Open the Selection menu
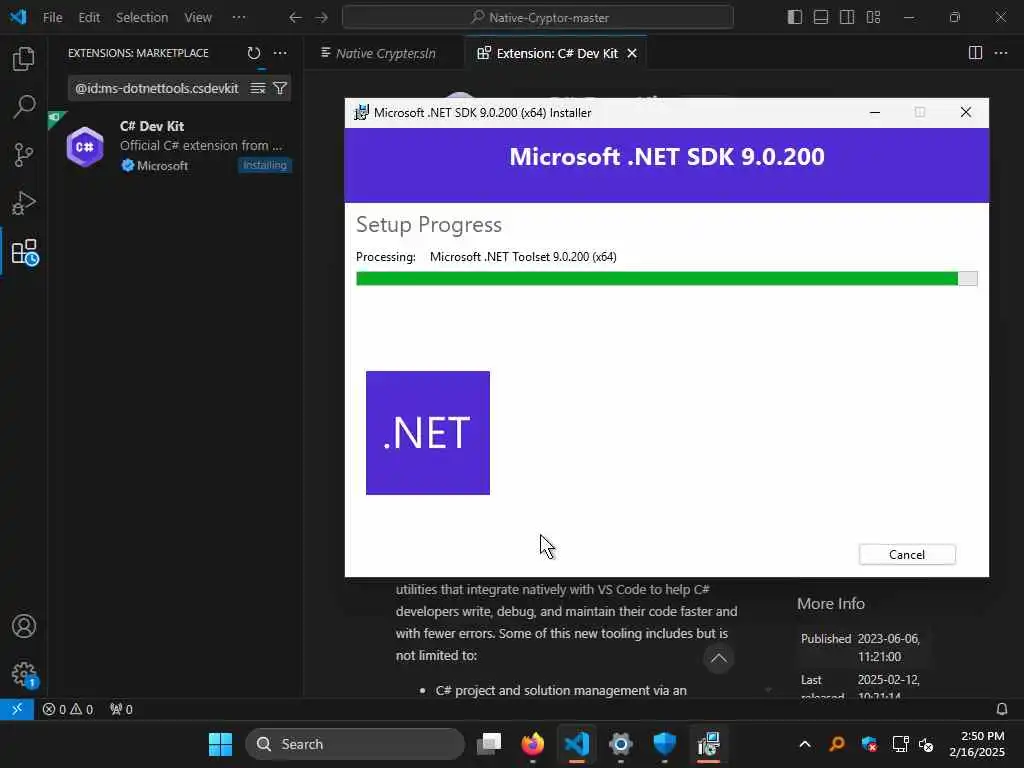The width and height of the screenshot is (1024, 768). click(x=142, y=18)
